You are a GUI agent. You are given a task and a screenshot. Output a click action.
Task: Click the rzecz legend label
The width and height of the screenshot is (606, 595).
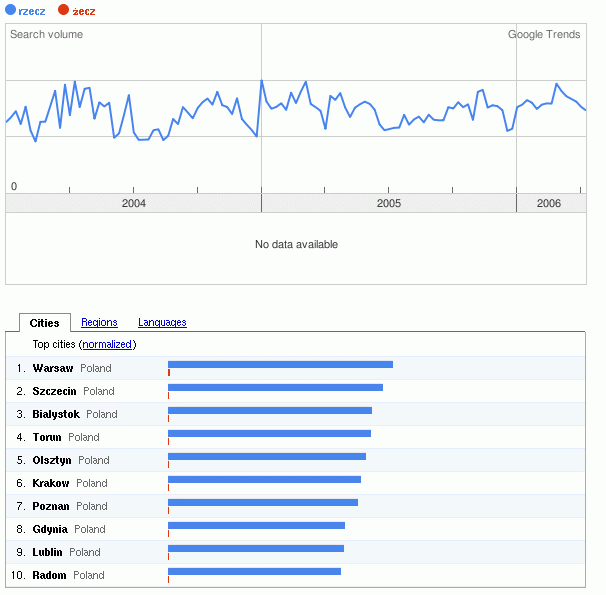[x=32, y=10]
